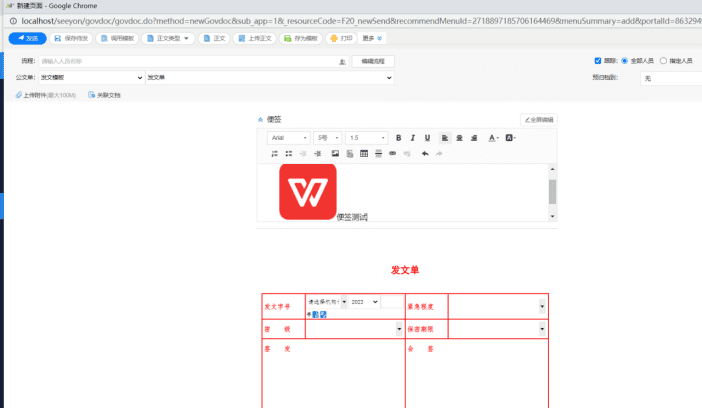702x408 pixels.
Task: Expand the 更多 more menu
Action: (372, 39)
